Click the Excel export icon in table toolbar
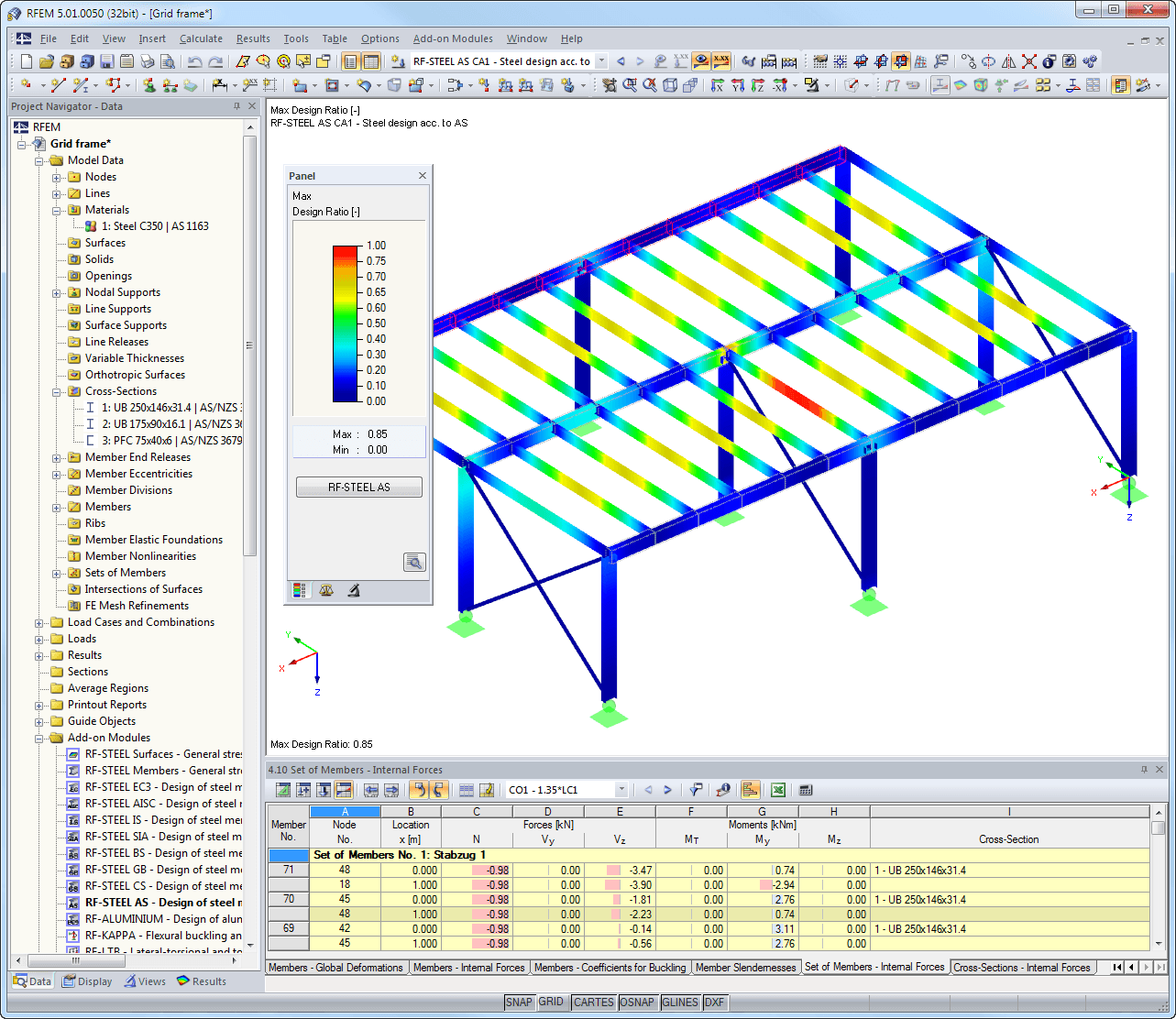This screenshot has width=1176, height=1019. (x=779, y=790)
